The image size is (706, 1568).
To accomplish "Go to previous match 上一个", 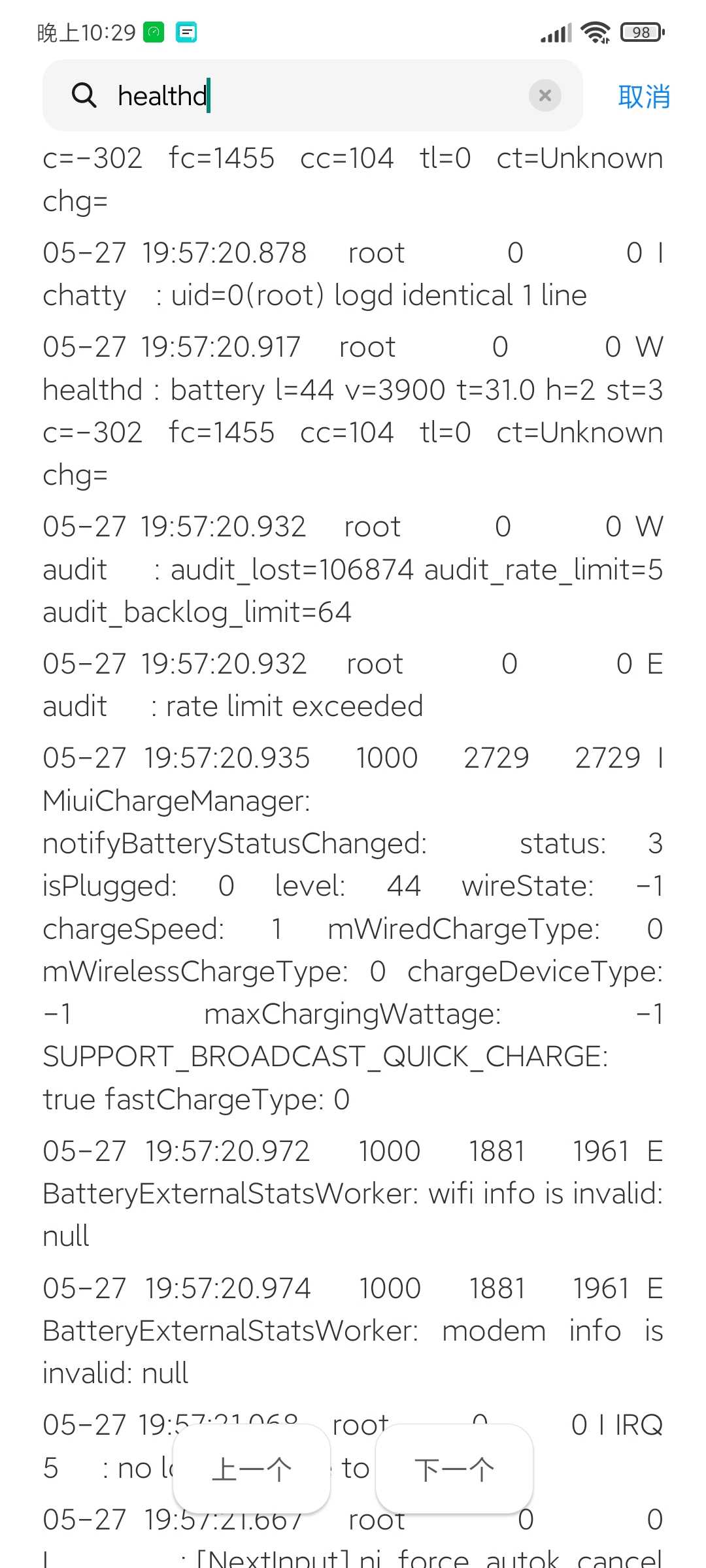I will tap(252, 1469).
